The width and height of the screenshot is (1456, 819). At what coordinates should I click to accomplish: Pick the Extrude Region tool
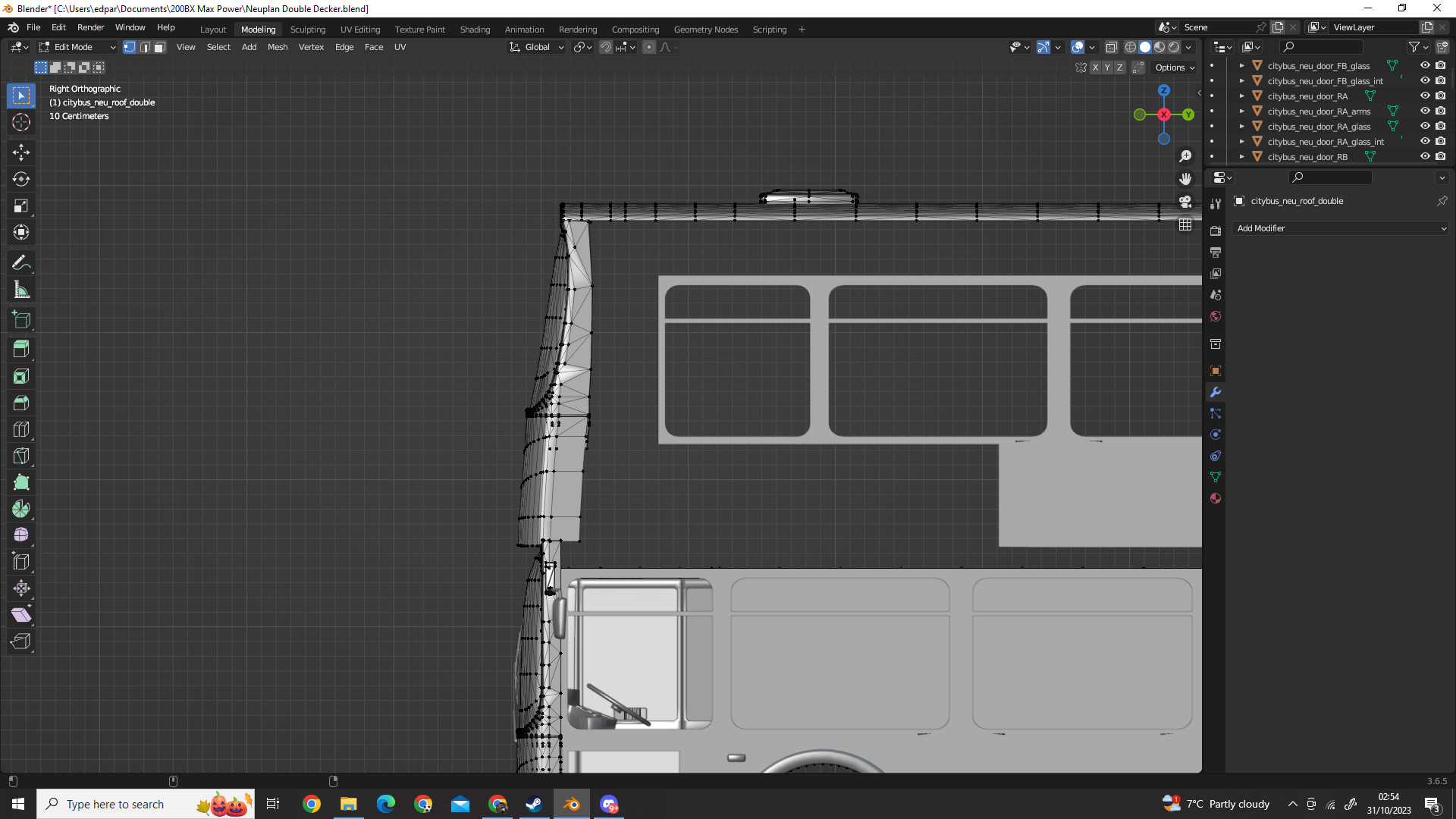[x=21, y=349]
